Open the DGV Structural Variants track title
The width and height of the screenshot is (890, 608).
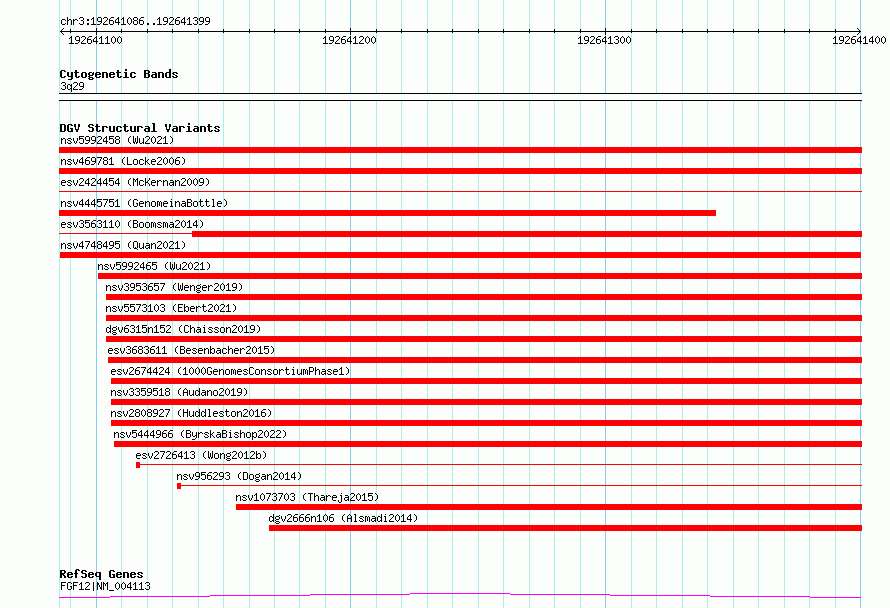[x=140, y=128]
